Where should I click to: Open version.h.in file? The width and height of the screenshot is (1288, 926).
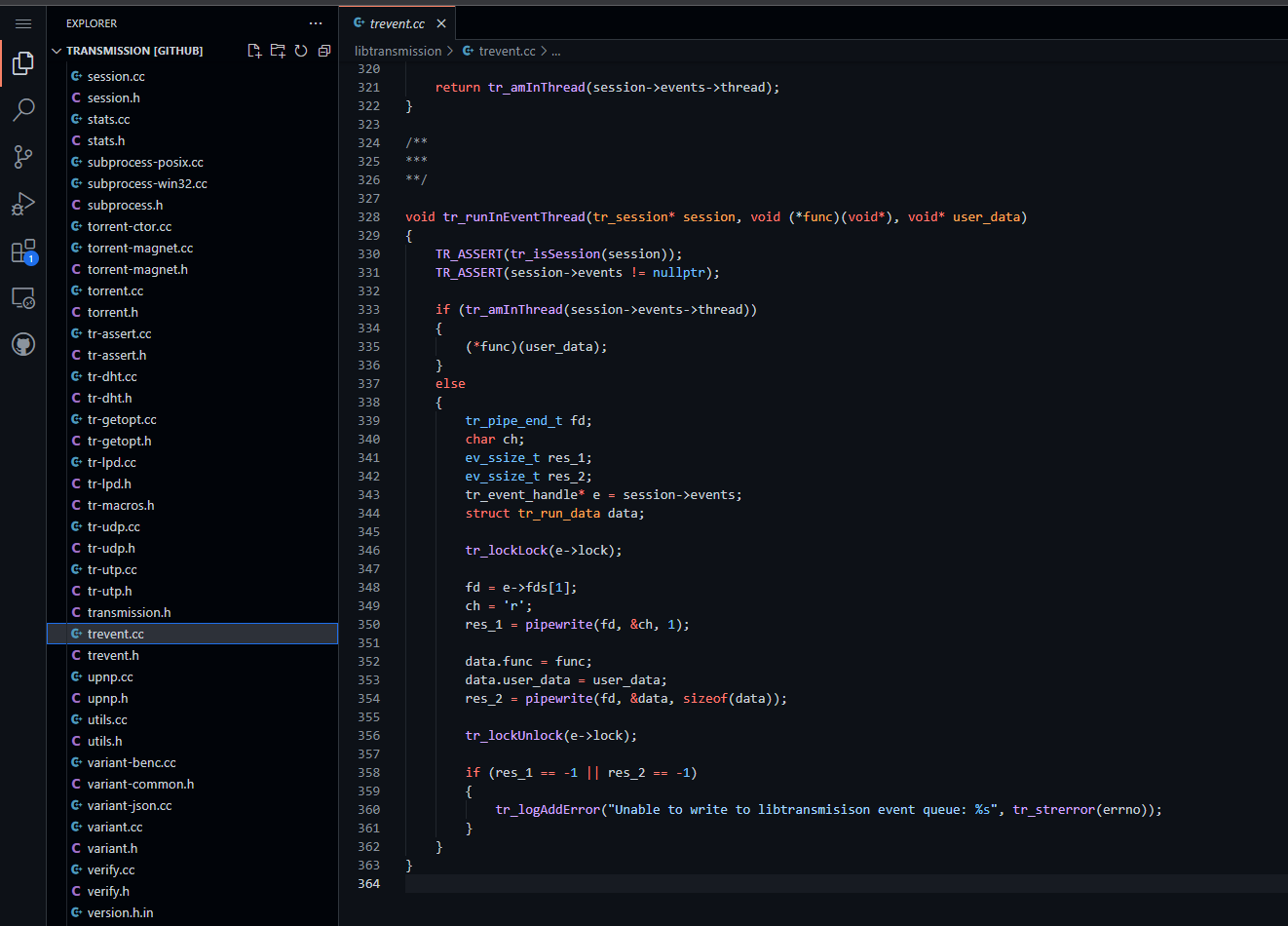193,912
